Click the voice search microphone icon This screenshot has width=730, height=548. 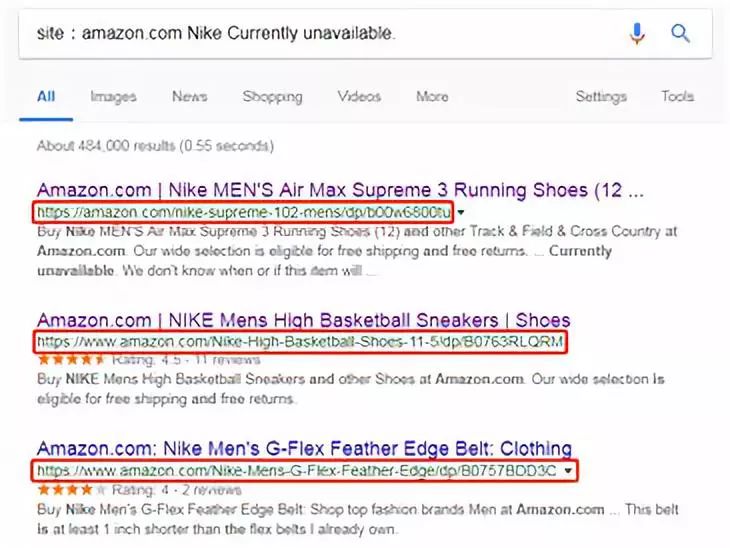click(637, 34)
